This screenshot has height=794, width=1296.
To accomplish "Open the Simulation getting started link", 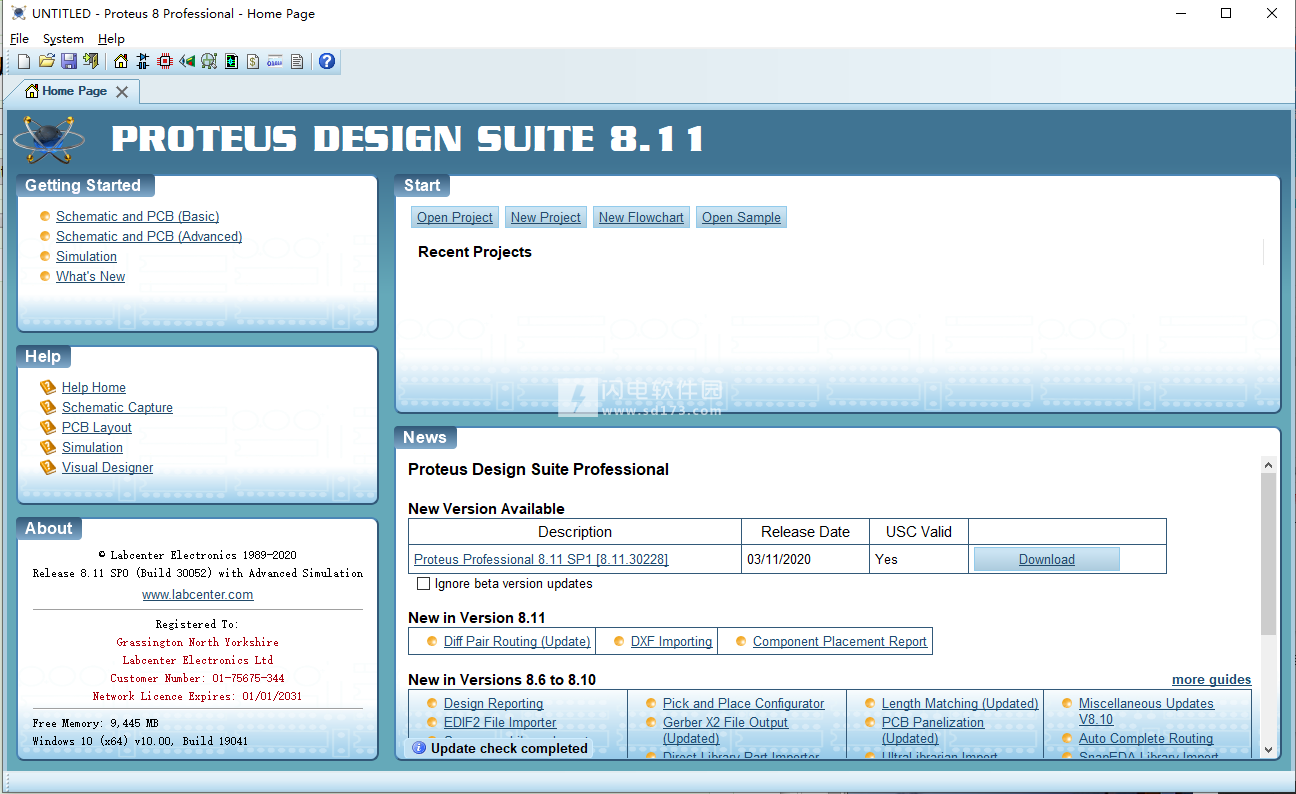I will [x=86, y=256].
